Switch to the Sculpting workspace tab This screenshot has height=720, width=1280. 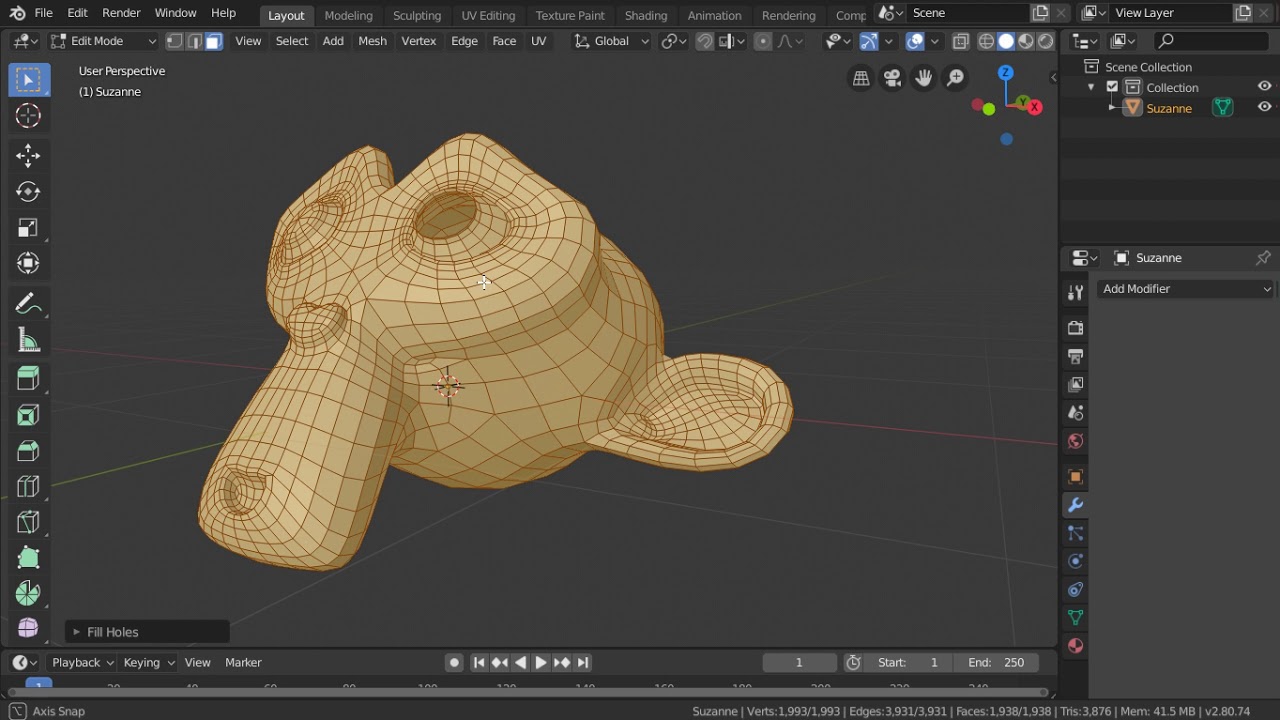[x=417, y=15]
